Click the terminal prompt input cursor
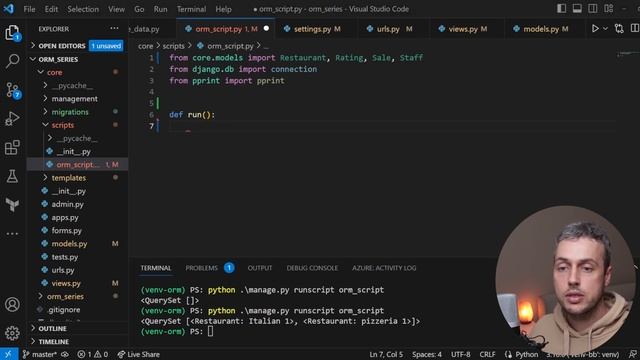Image resolution: width=640 pixels, height=360 pixels. (210, 331)
